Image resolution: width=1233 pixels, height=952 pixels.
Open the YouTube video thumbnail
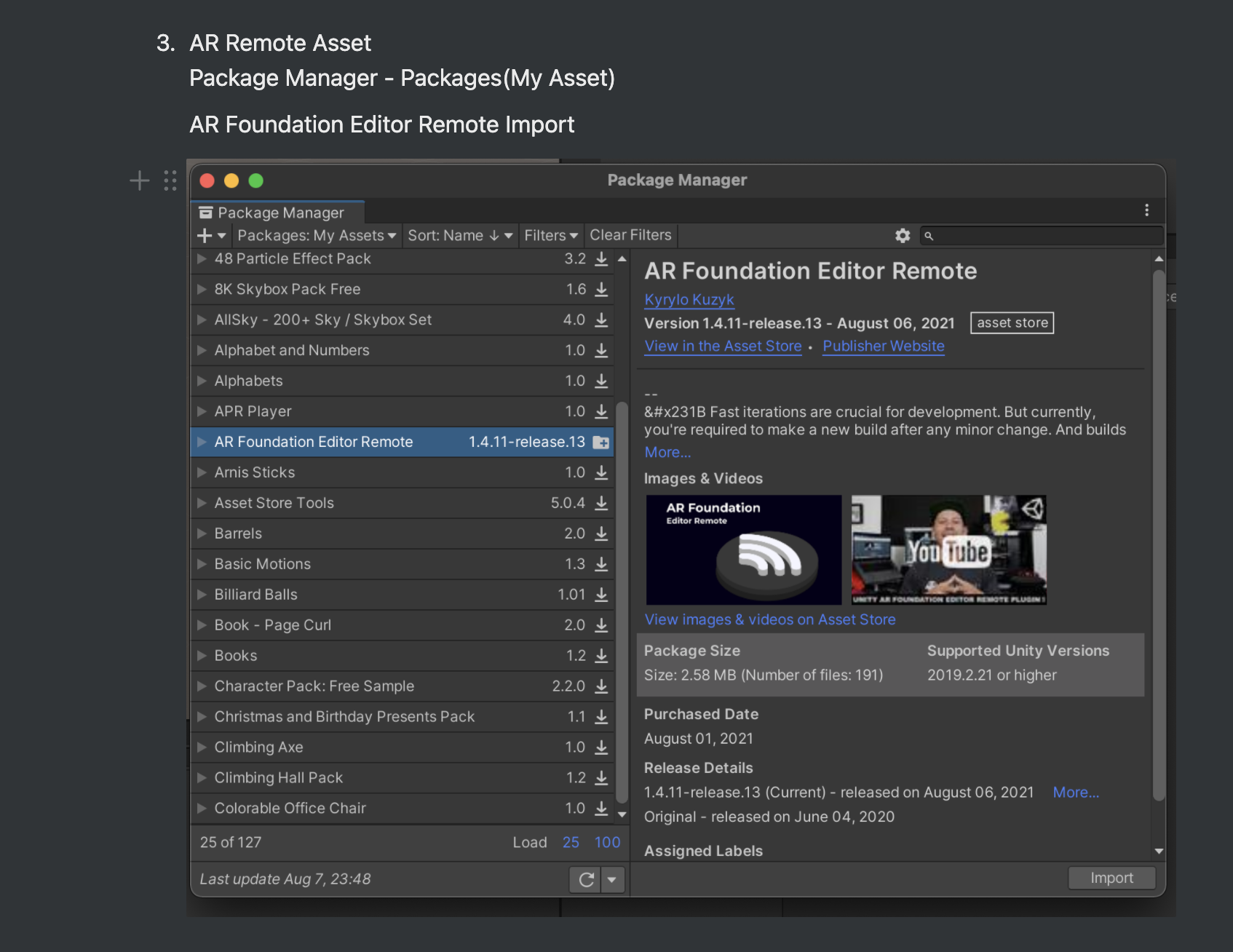click(949, 550)
